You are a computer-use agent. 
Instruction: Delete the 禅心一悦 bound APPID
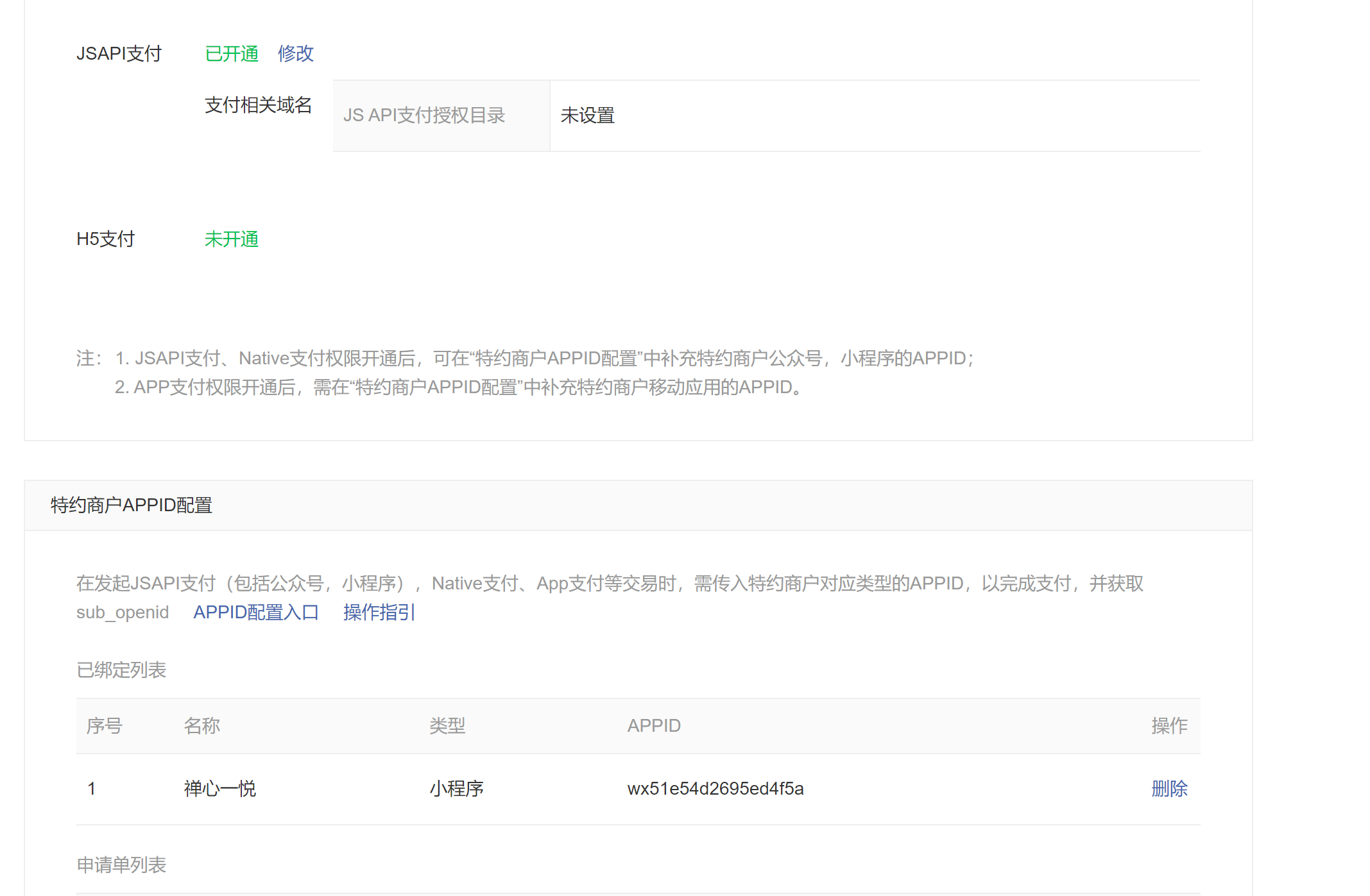pos(1169,788)
